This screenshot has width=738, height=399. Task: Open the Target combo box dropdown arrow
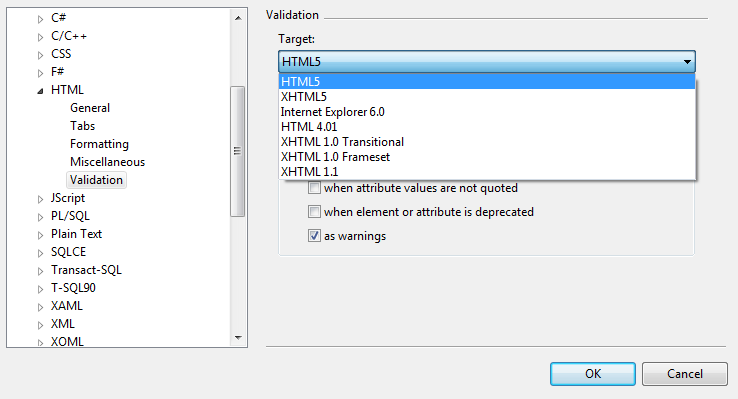click(x=687, y=62)
